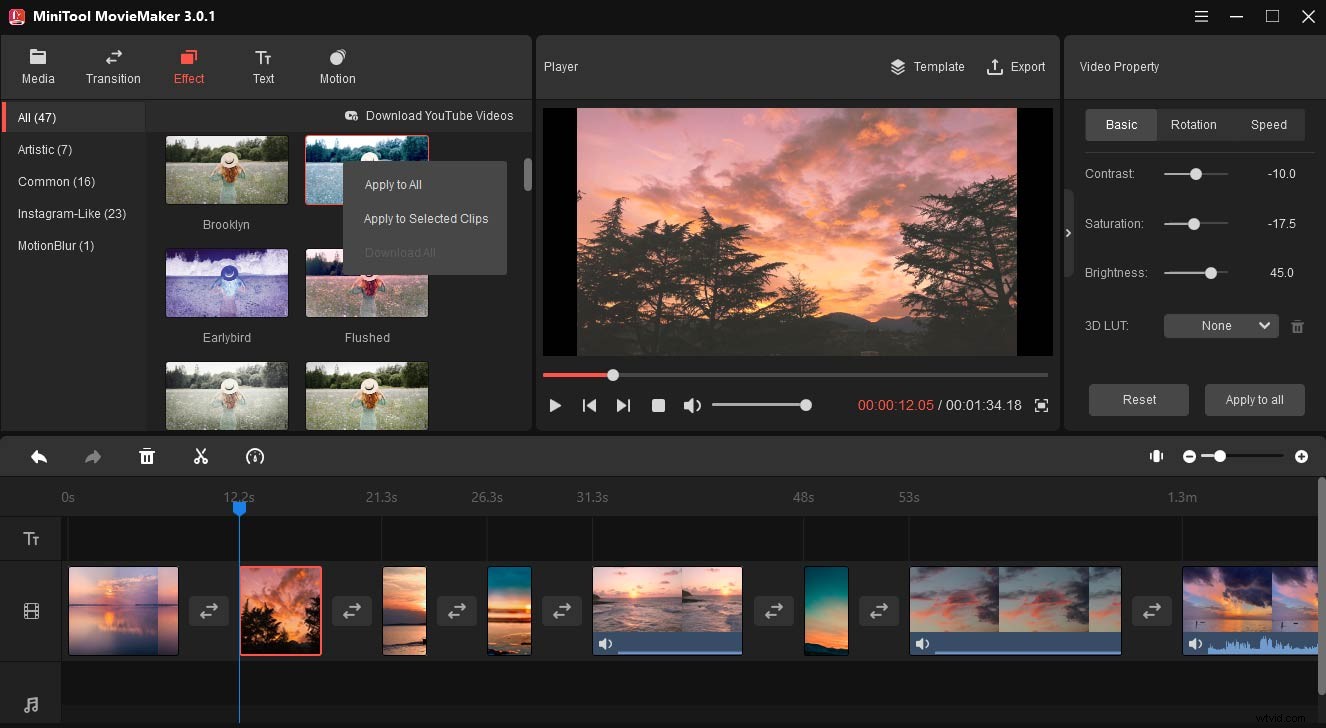This screenshot has width=1326, height=728.
Task: Click the Reset button
Action: [1138, 399]
